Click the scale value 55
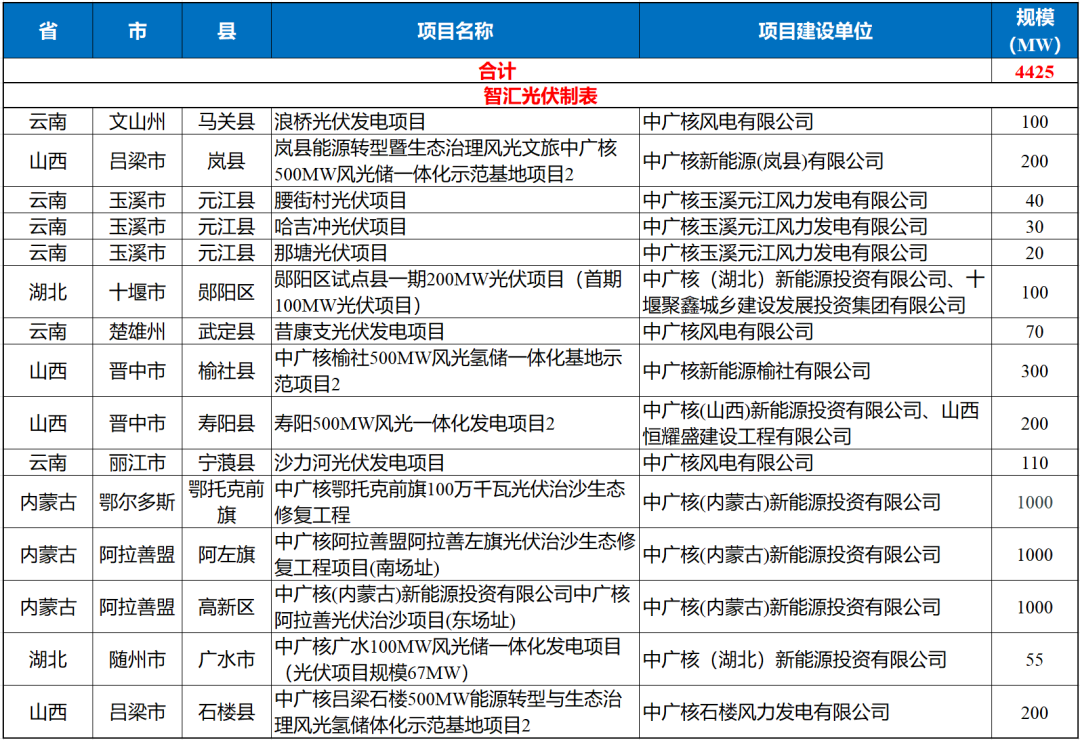 1035,659
